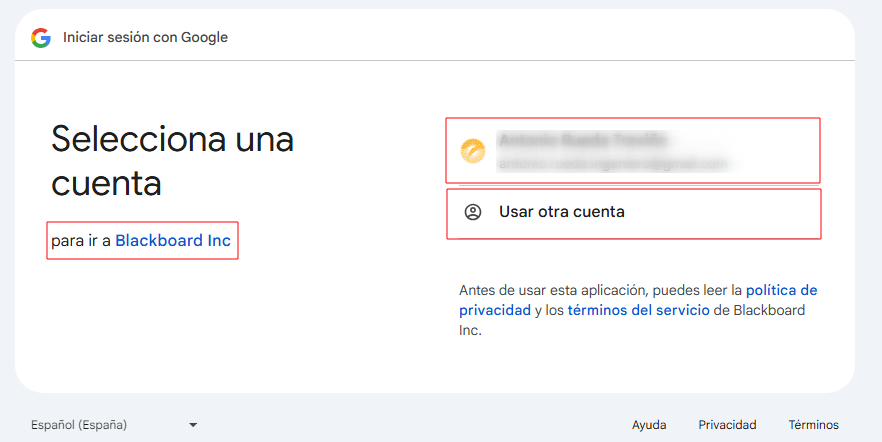Choose the 'Usar otra cuenta' option
This screenshot has width=882, height=442.
[x=632, y=213]
